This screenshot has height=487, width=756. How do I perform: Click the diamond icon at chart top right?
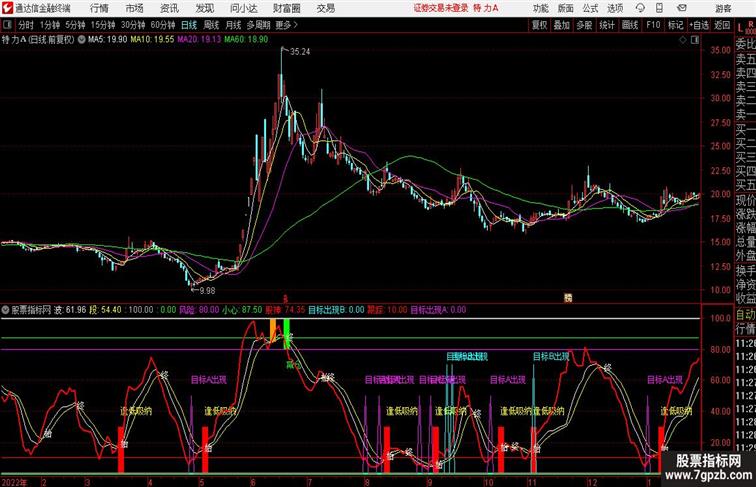[683, 40]
